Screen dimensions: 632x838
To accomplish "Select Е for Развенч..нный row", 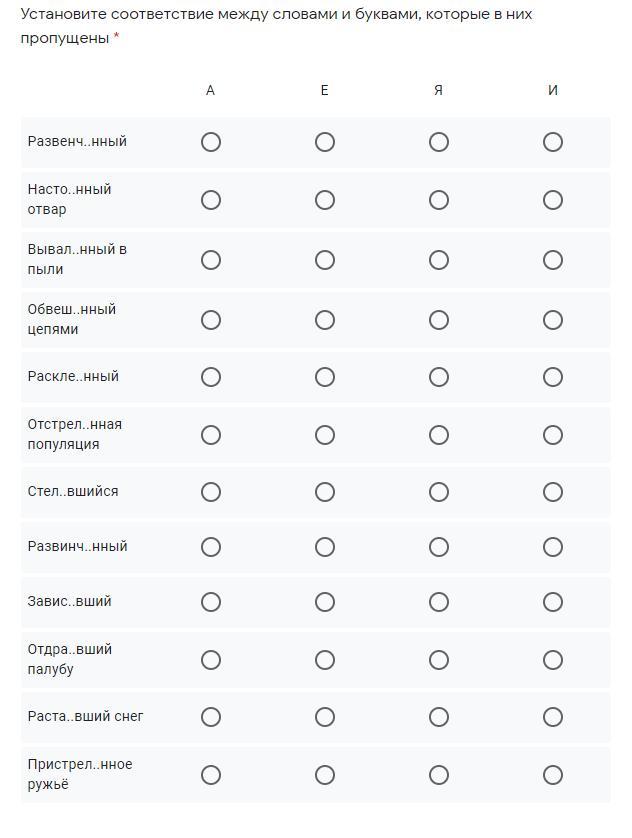I will click(x=325, y=142).
